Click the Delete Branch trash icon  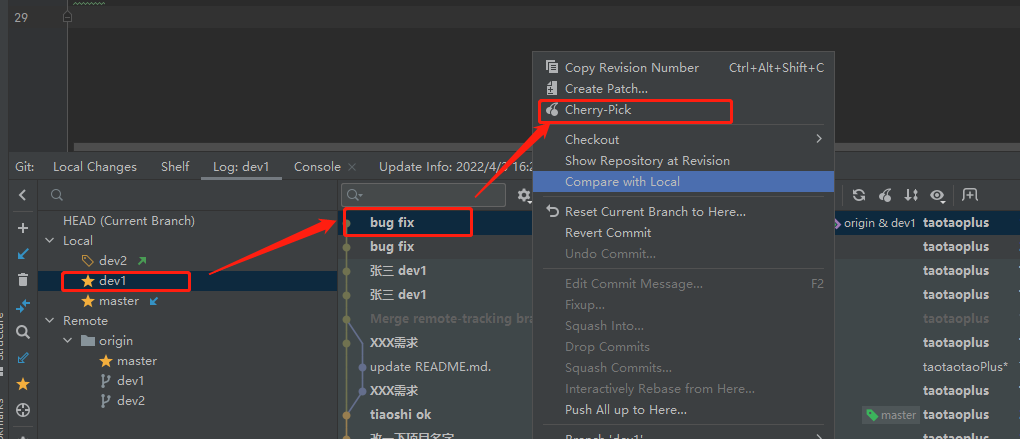[x=23, y=280]
